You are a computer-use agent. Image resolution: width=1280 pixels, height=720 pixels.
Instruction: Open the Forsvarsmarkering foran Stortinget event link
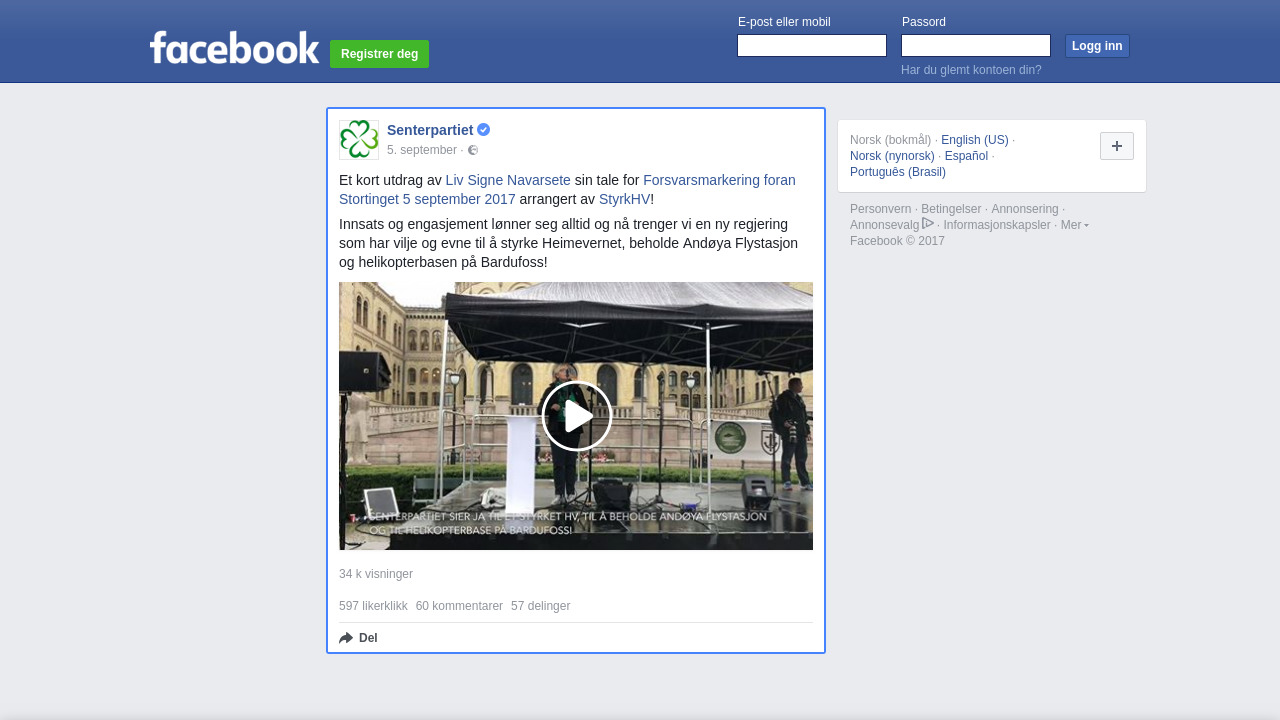click(567, 190)
